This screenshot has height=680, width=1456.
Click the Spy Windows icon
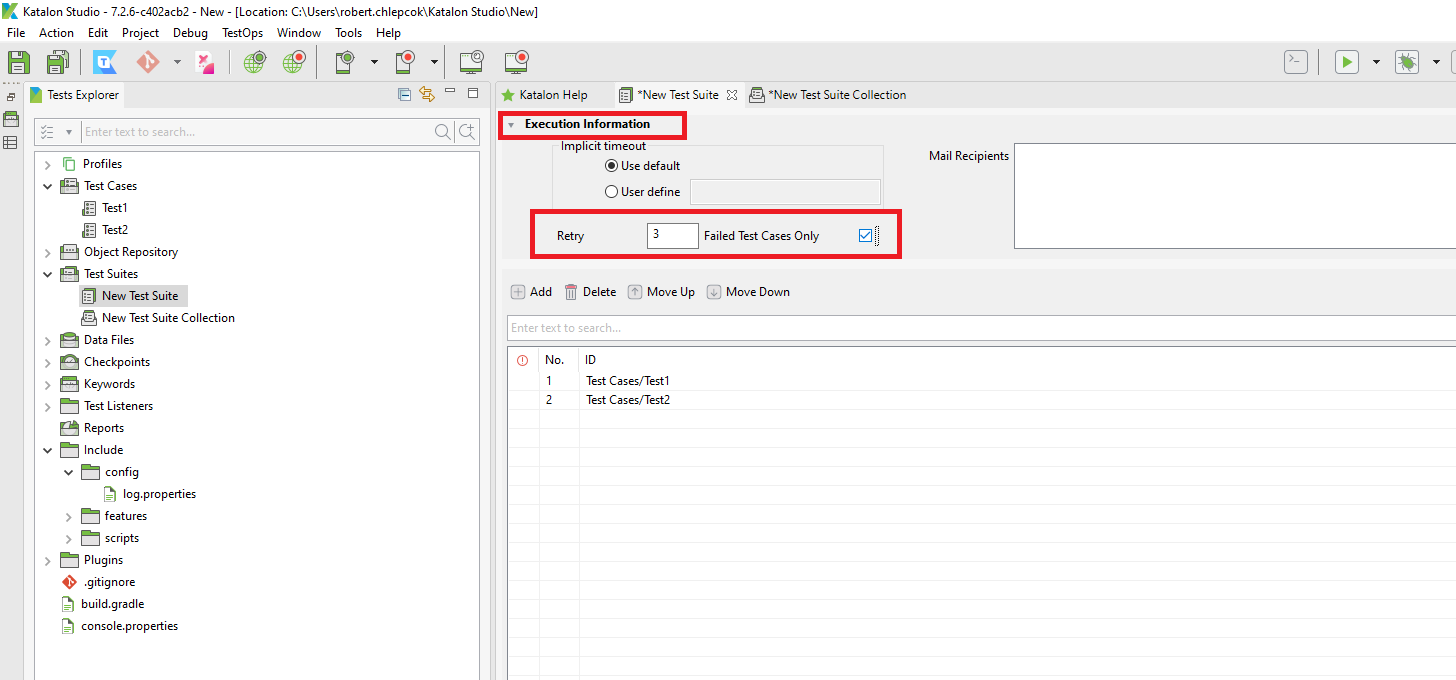472,62
